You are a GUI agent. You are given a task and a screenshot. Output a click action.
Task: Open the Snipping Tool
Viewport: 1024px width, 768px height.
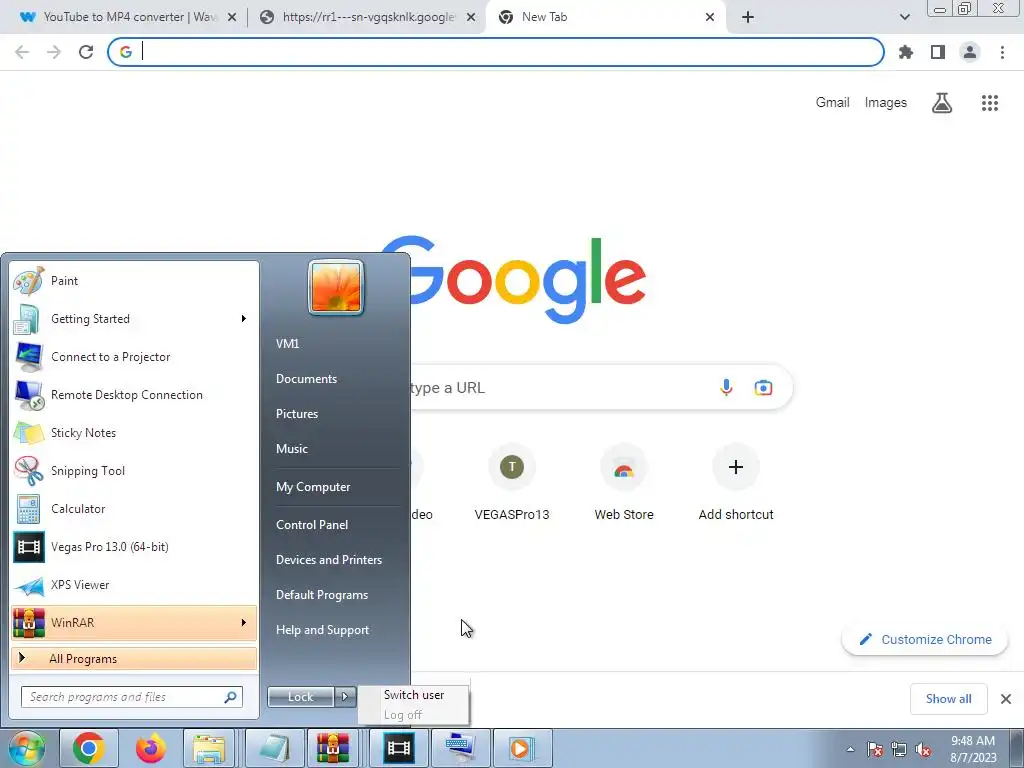click(x=134, y=471)
